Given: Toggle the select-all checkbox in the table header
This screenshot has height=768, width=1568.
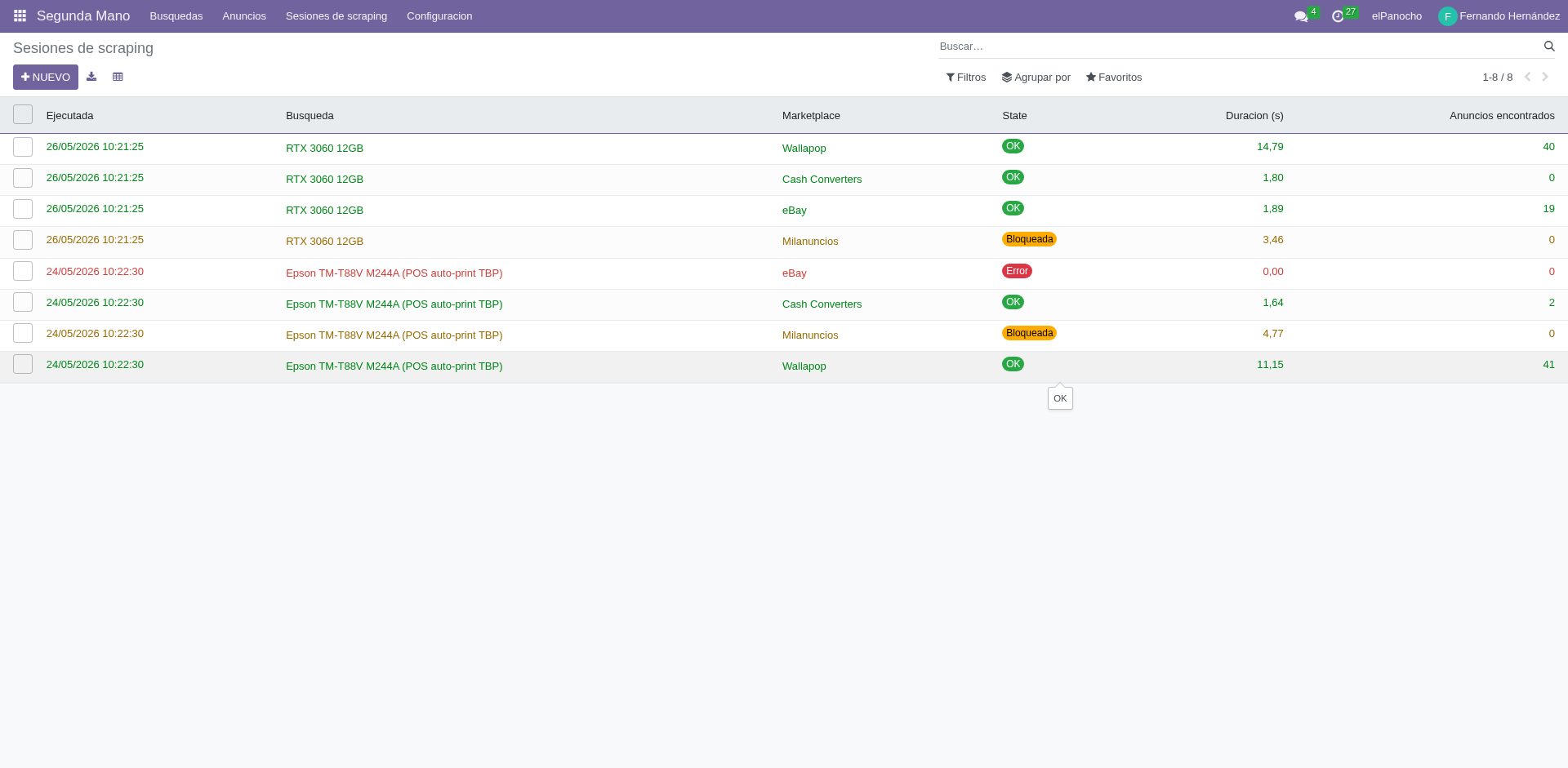Looking at the screenshot, I should (x=23, y=114).
